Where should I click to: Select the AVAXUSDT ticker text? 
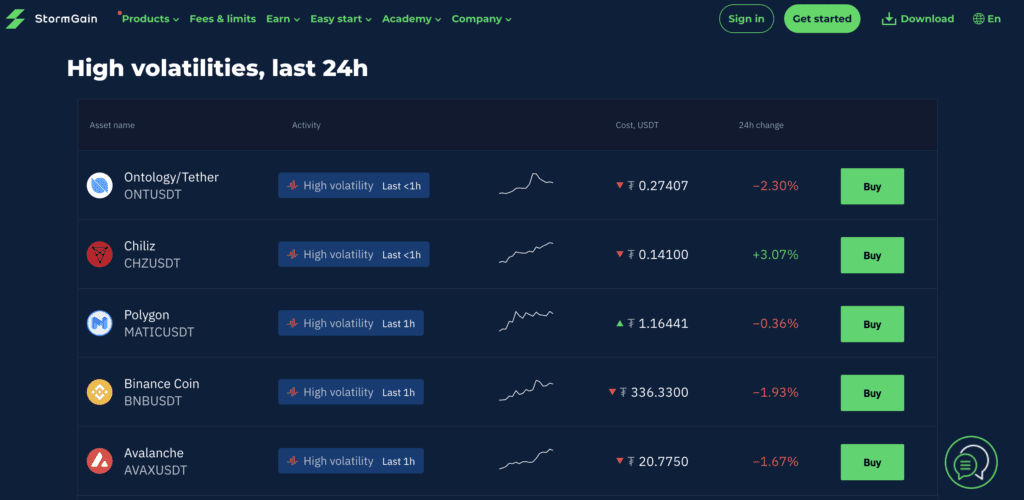pyautogui.click(x=155, y=470)
